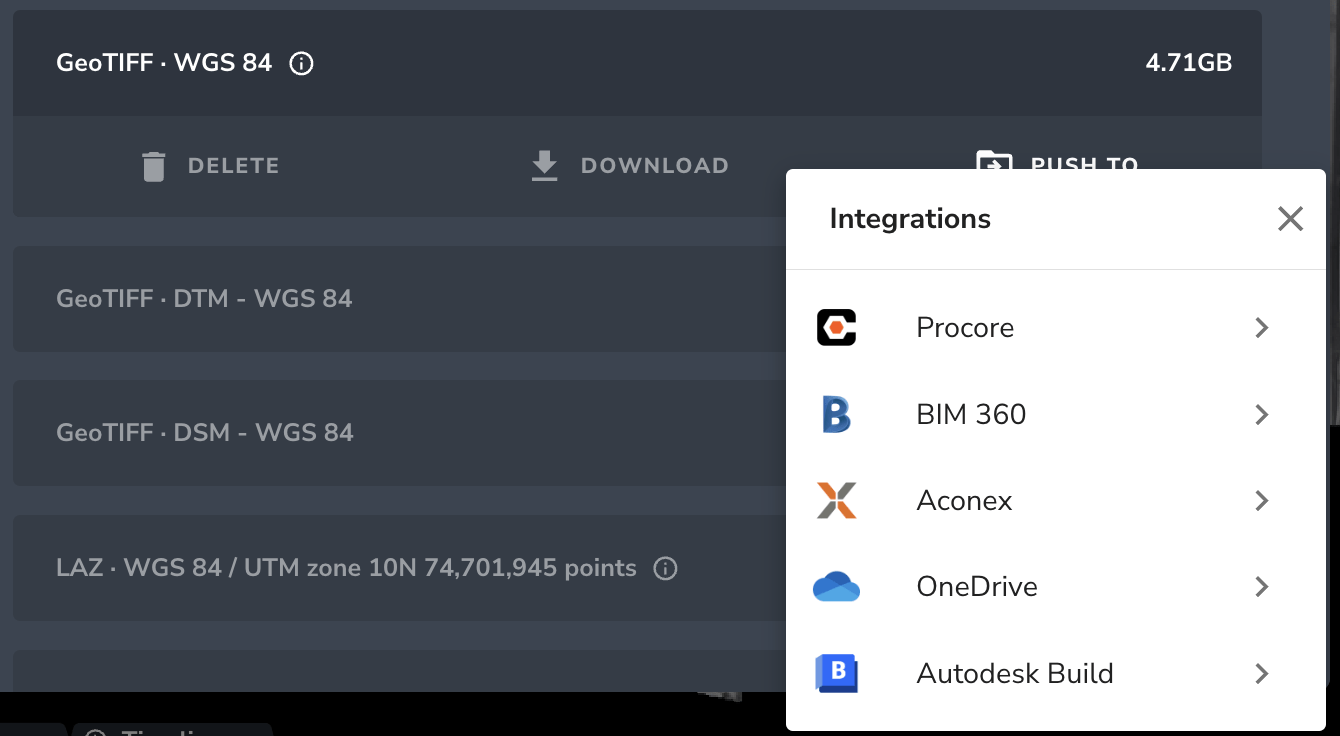The width and height of the screenshot is (1340, 736).
Task: Click the trash icon next to DELETE
Action: pyautogui.click(x=153, y=165)
